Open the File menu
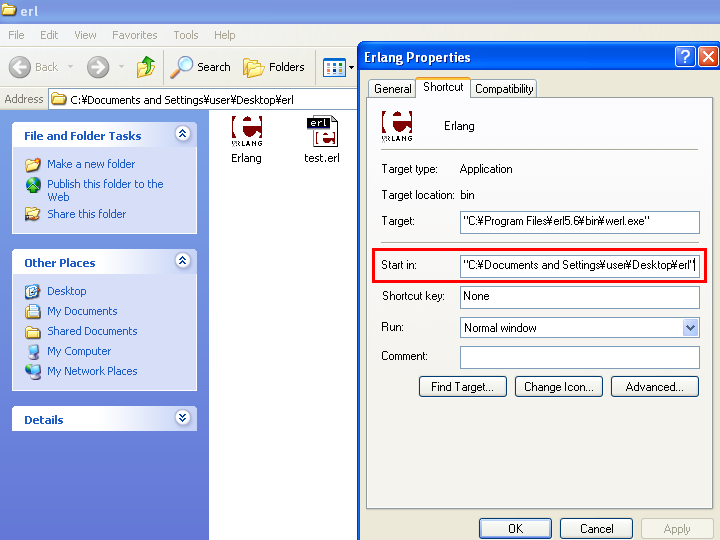The height and width of the screenshot is (540, 720). (x=16, y=35)
